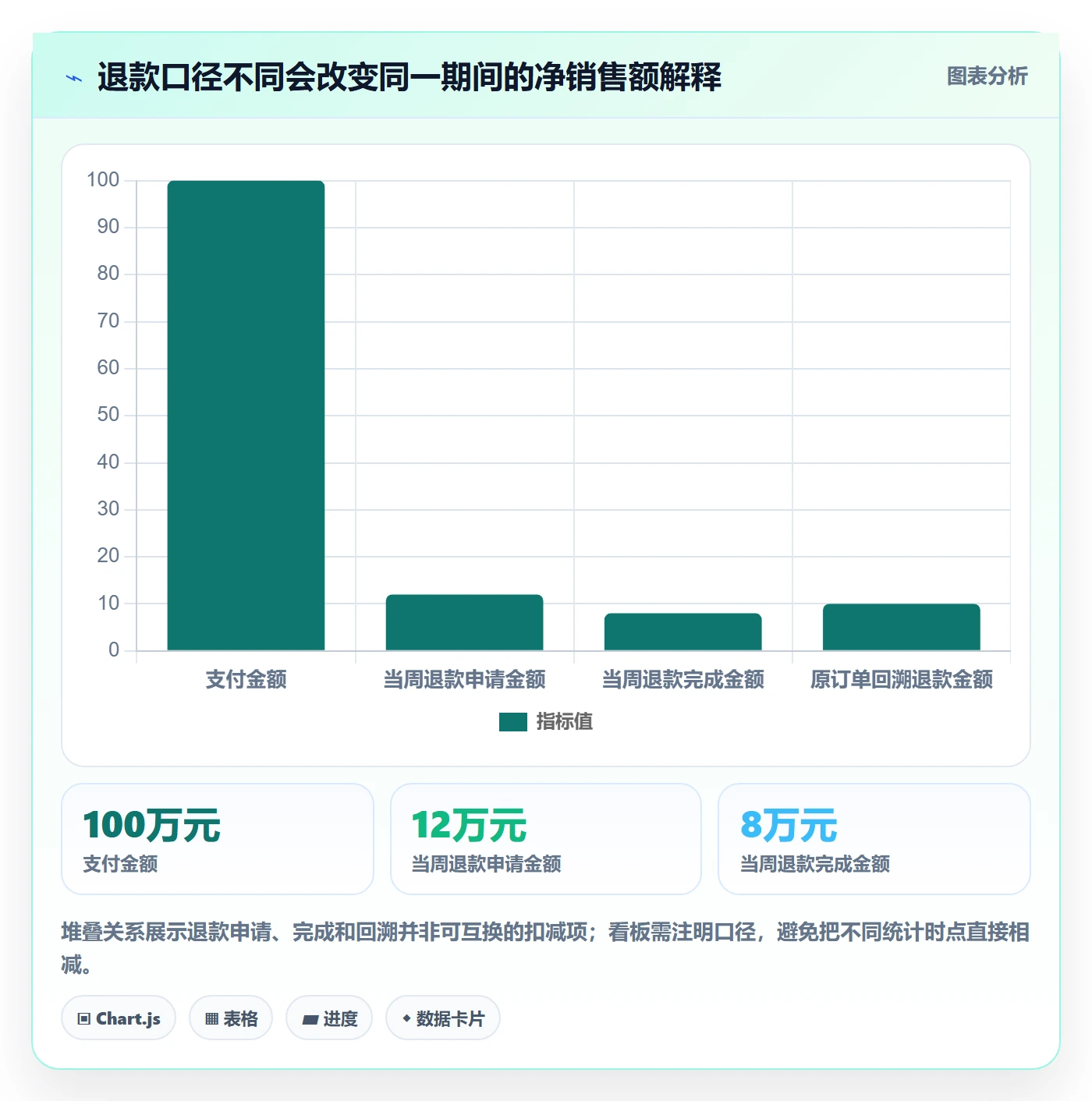Click the lightning bolt icon beside the title

74,78
